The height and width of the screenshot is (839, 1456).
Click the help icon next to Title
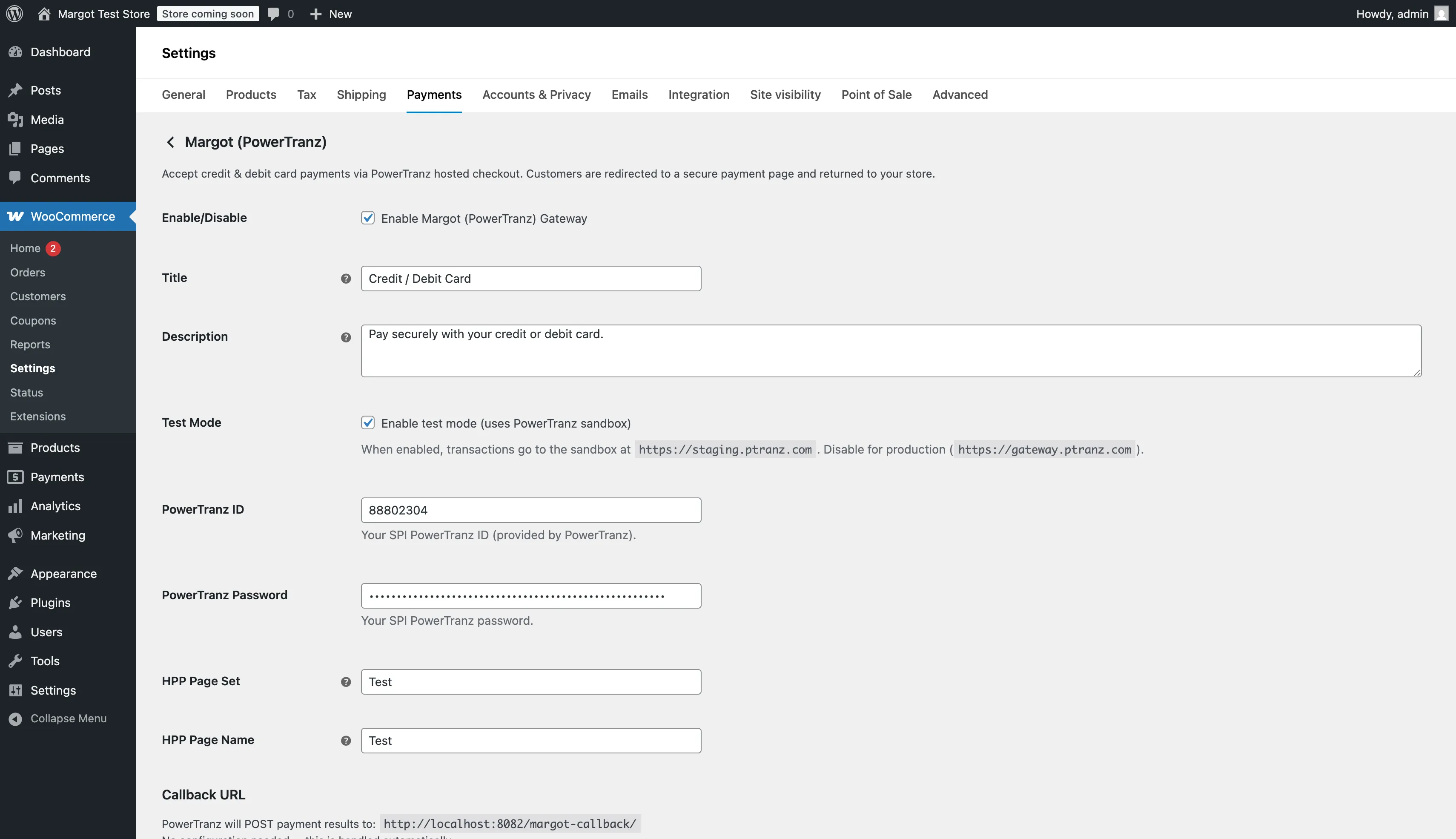(346, 279)
